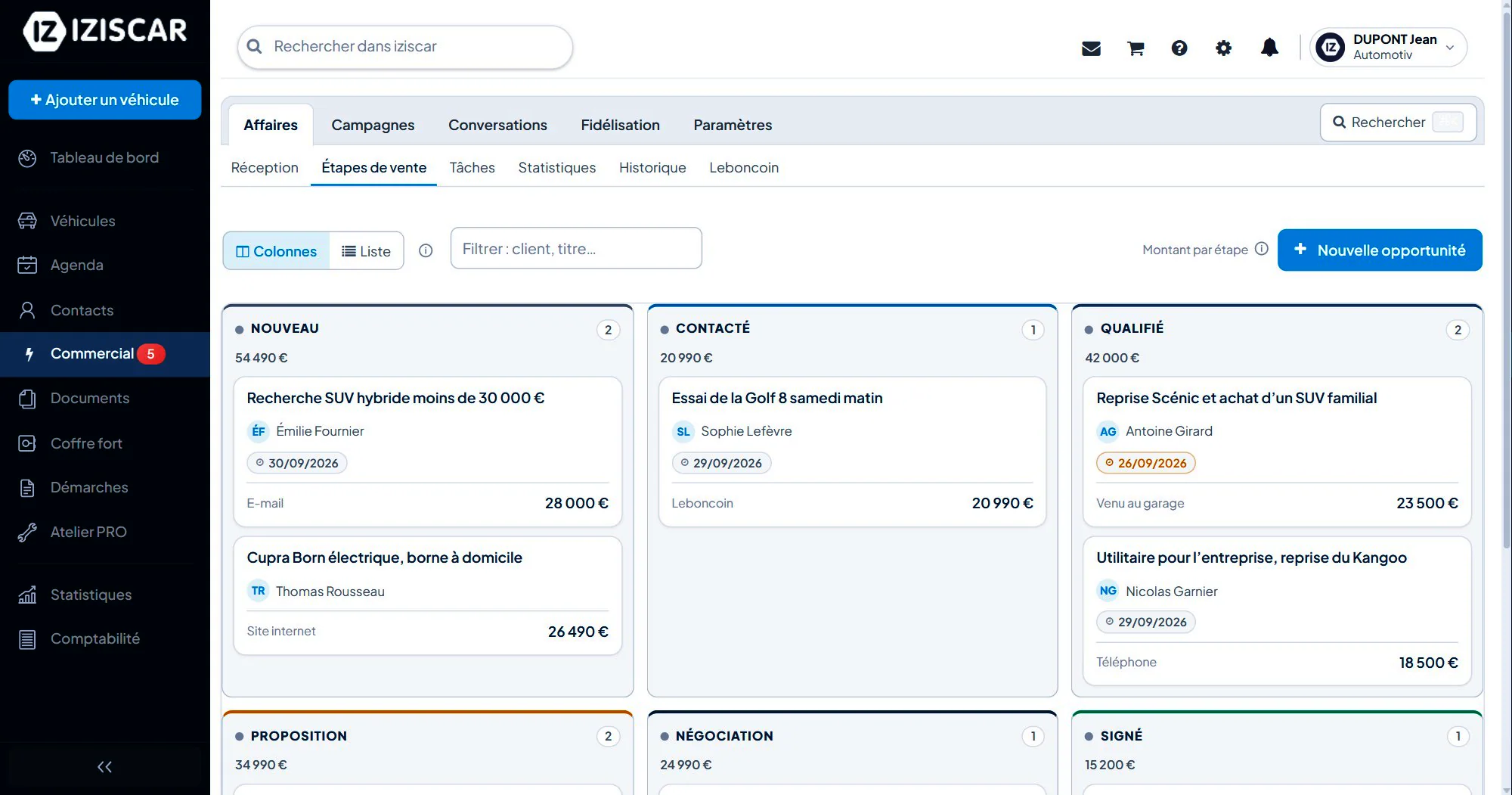Open Commercial section in sidebar
The image size is (1512, 795).
coord(105,354)
